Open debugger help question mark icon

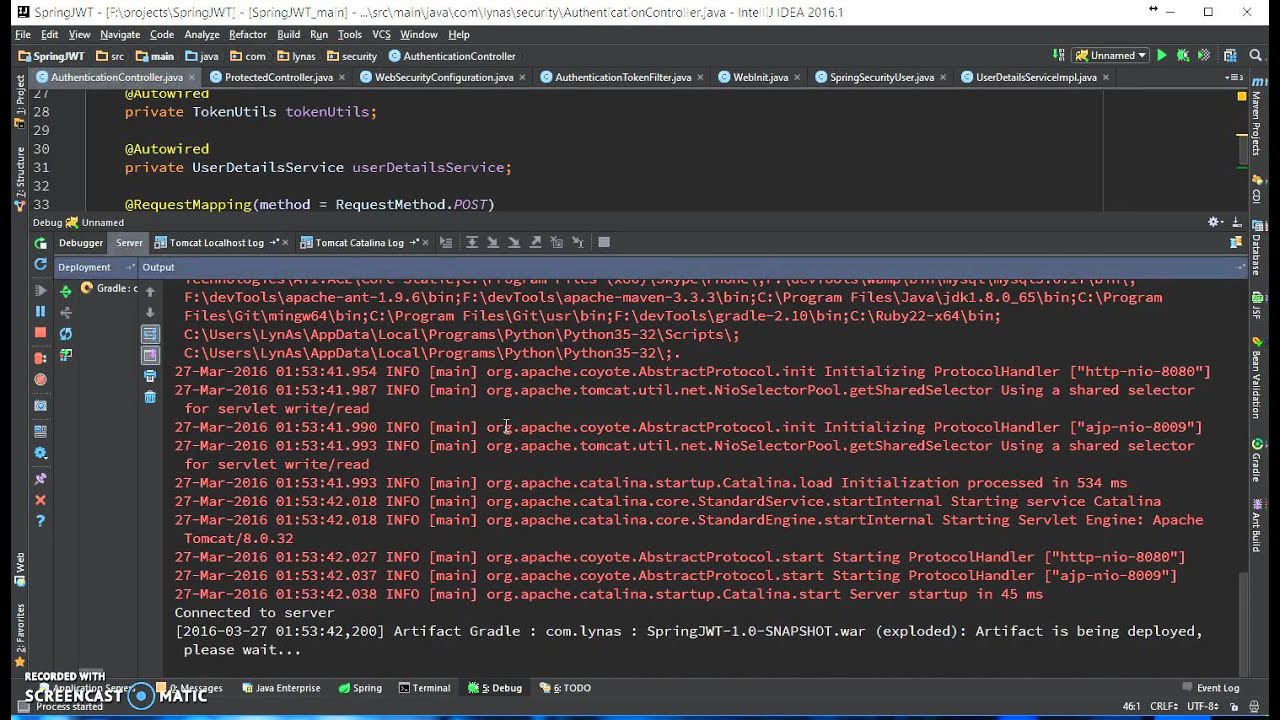click(x=40, y=521)
